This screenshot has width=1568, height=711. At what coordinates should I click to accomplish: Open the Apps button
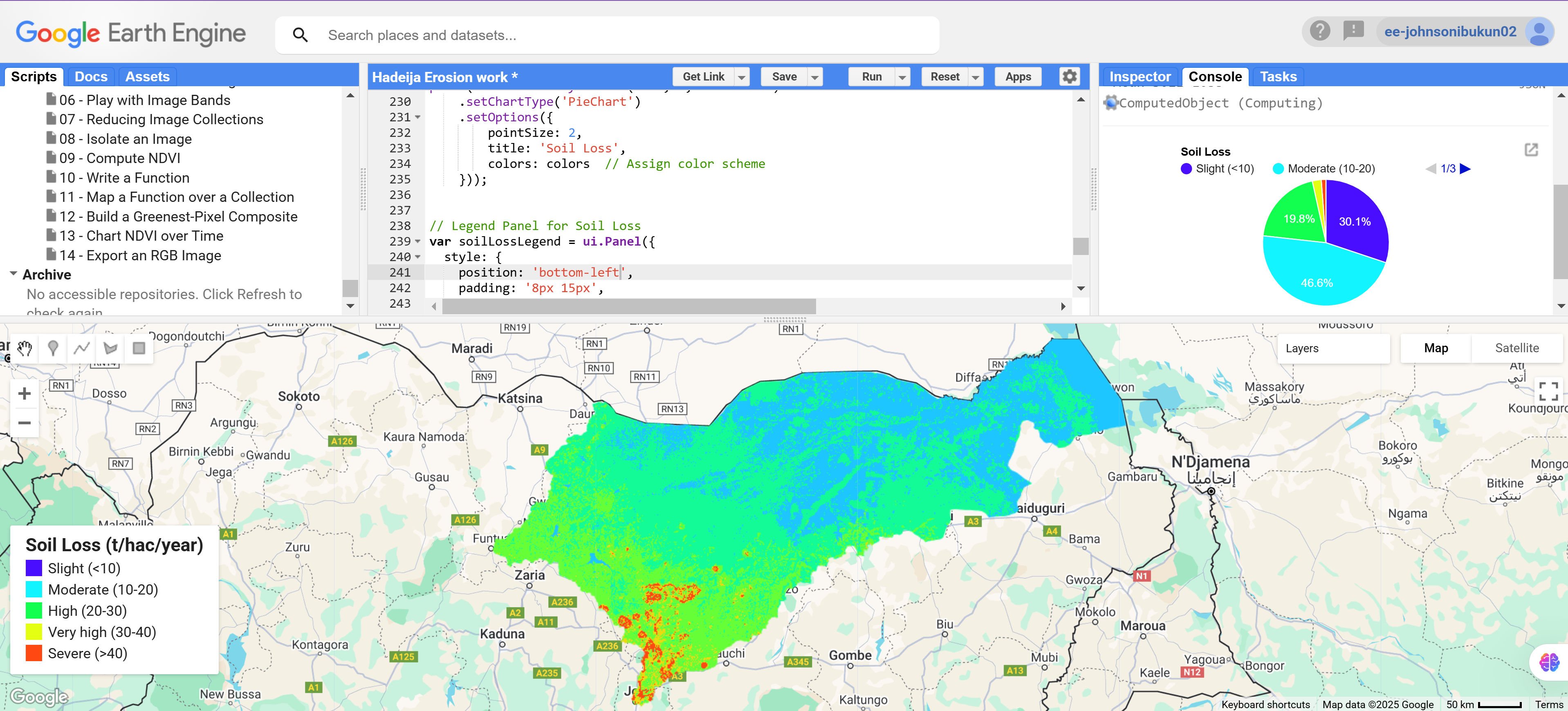[x=1017, y=77]
